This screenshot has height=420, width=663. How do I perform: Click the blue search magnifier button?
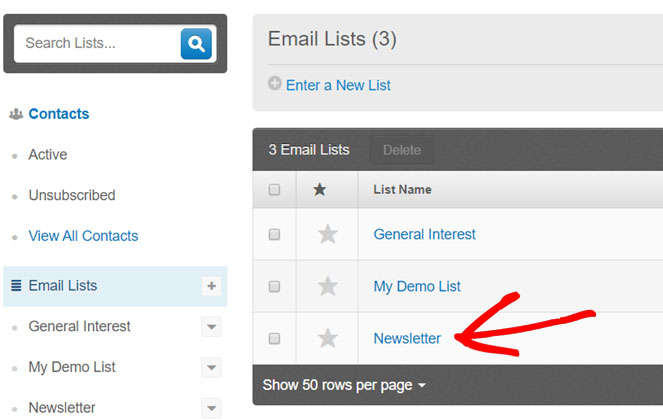click(196, 43)
